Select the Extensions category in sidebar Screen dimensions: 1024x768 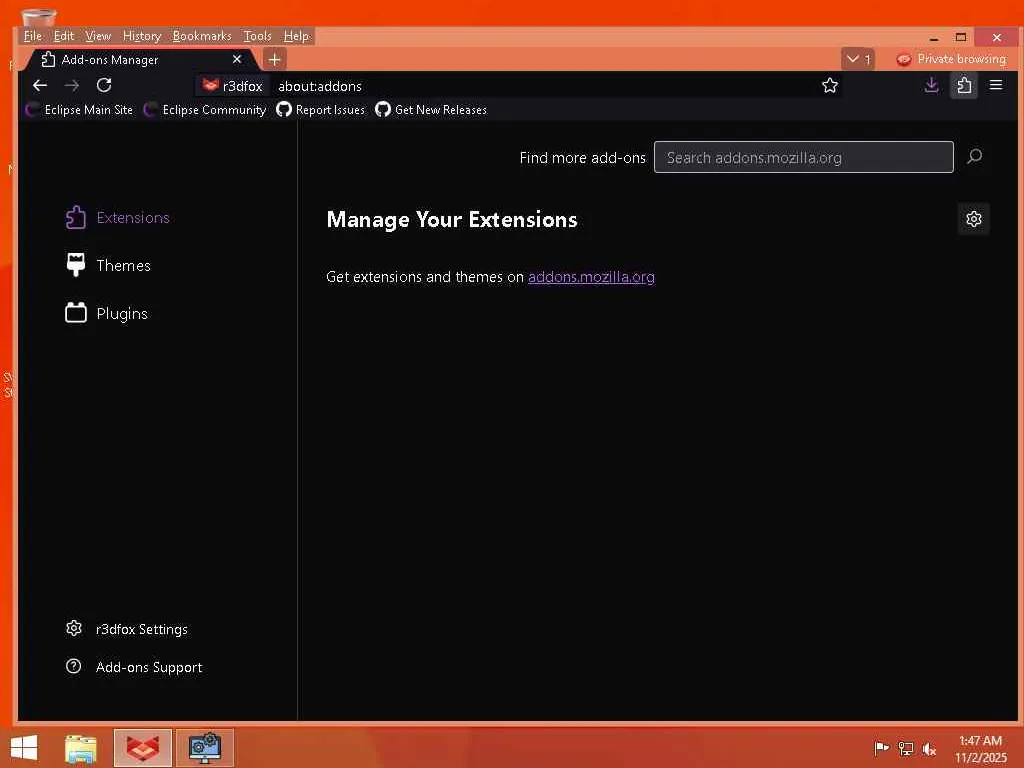tap(118, 217)
